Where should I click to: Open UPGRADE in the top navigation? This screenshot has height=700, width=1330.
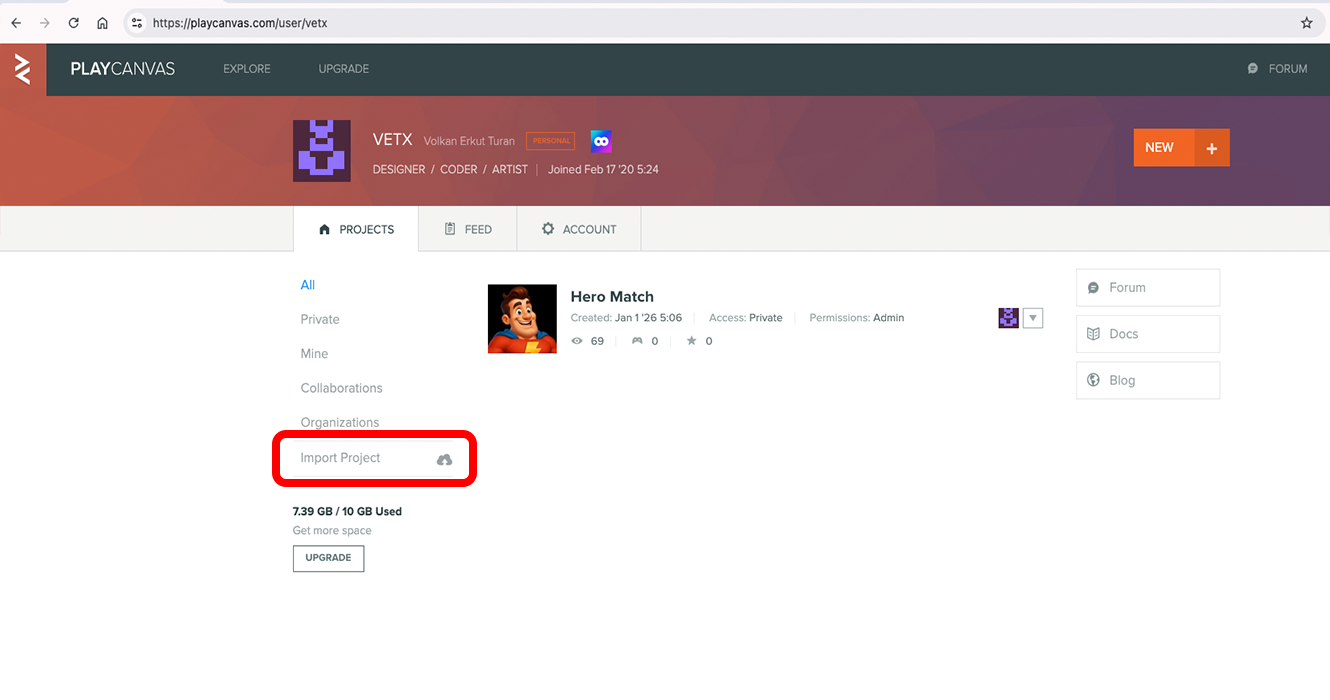(x=344, y=69)
